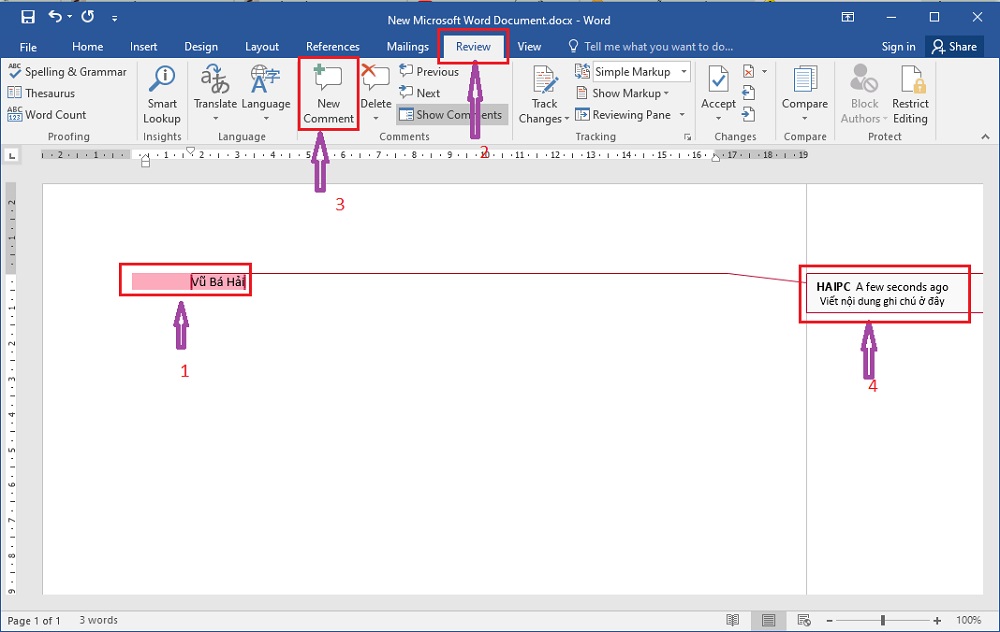Adjust the zoom slider in status bar
Image resolution: width=1000 pixels, height=632 pixels.
[883, 620]
